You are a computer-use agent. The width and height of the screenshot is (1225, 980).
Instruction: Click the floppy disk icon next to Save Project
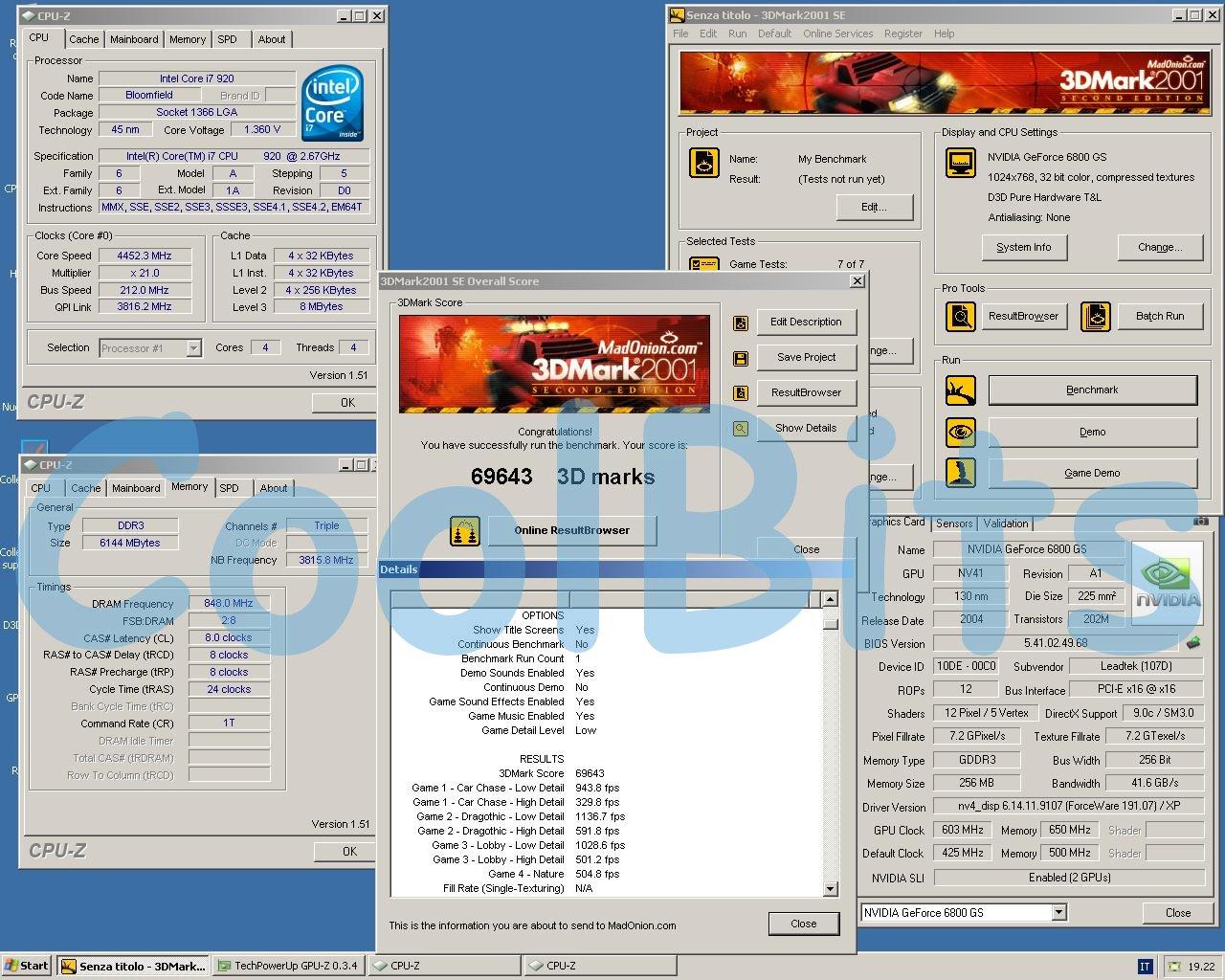[x=740, y=358]
